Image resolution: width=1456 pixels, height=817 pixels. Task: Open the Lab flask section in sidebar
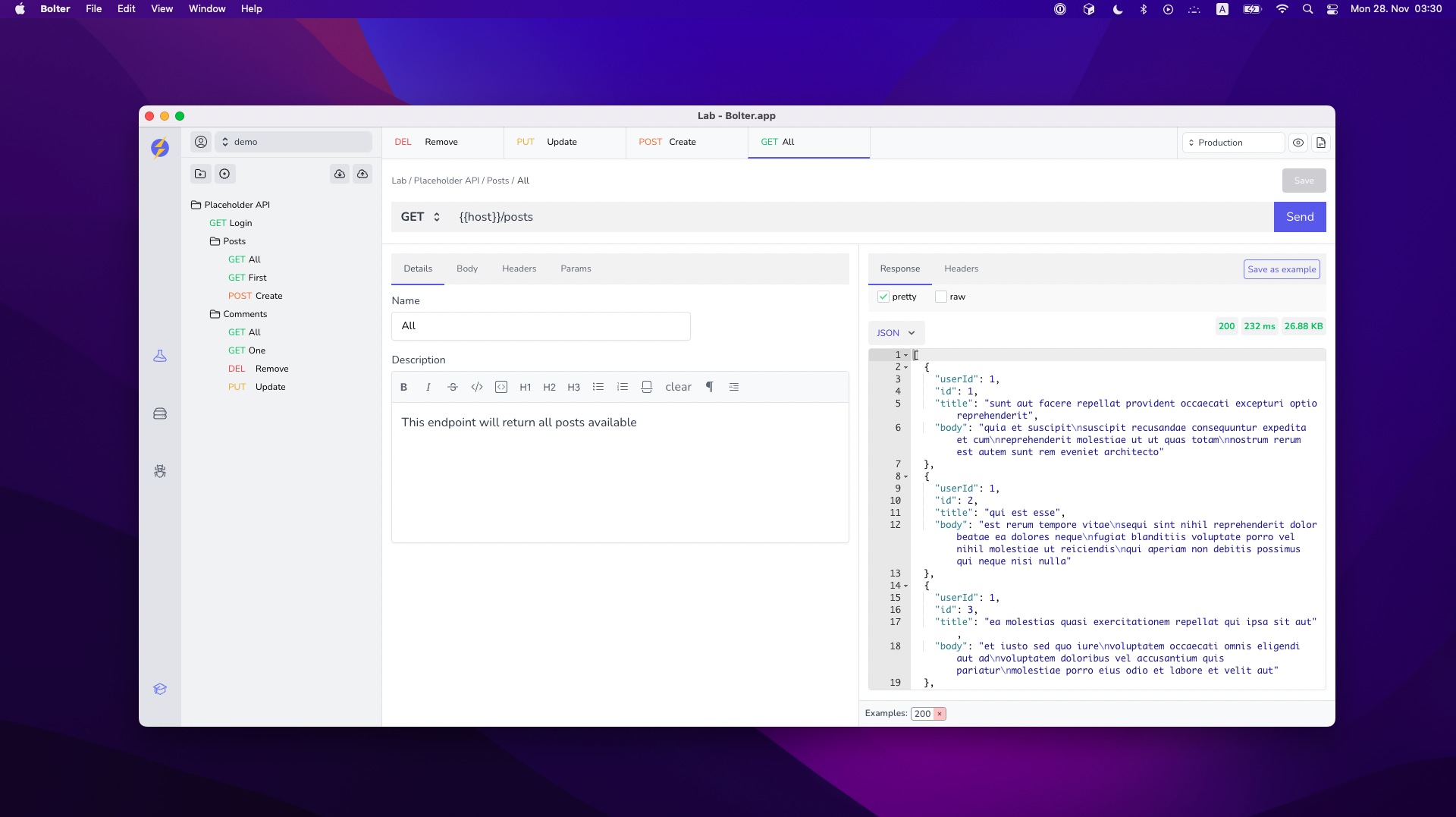(x=160, y=356)
